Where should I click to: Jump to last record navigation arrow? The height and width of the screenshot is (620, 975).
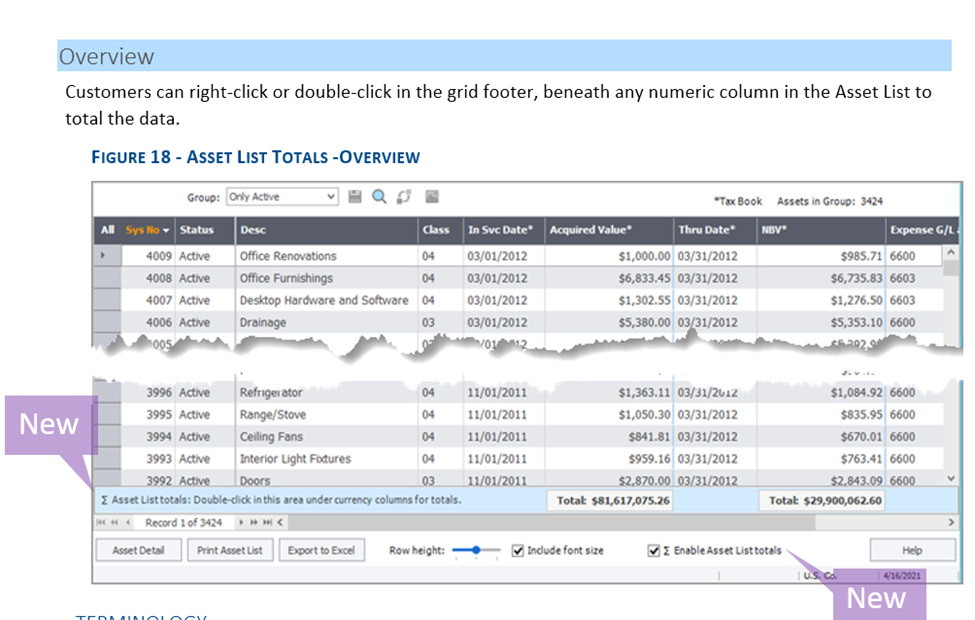pos(267,522)
